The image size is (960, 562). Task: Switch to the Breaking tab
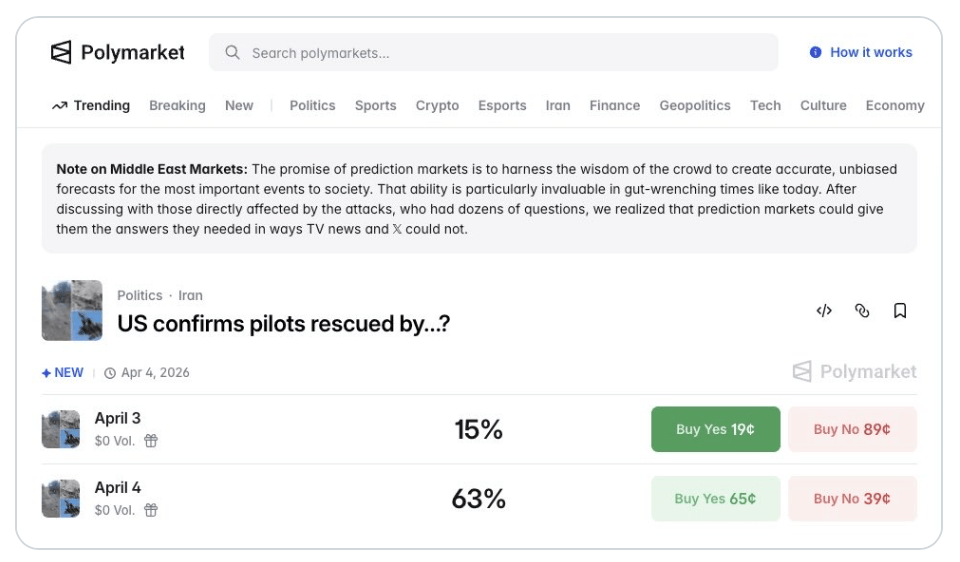(x=177, y=105)
